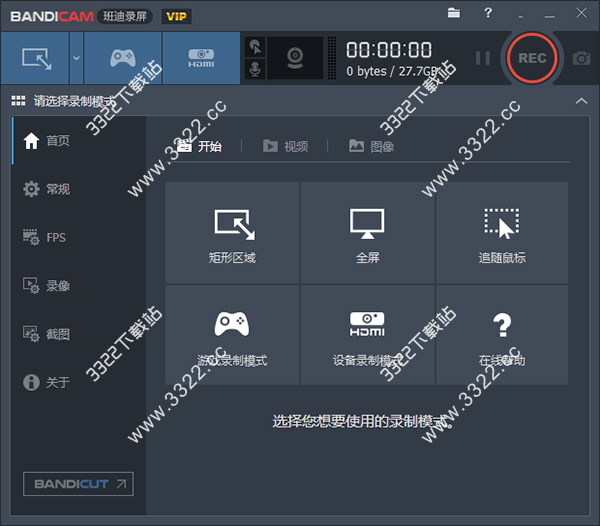Image resolution: width=600 pixels, height=526 pixels.
Task: Choose the 设备录制模式 tile
Action: tap(367, 335)
